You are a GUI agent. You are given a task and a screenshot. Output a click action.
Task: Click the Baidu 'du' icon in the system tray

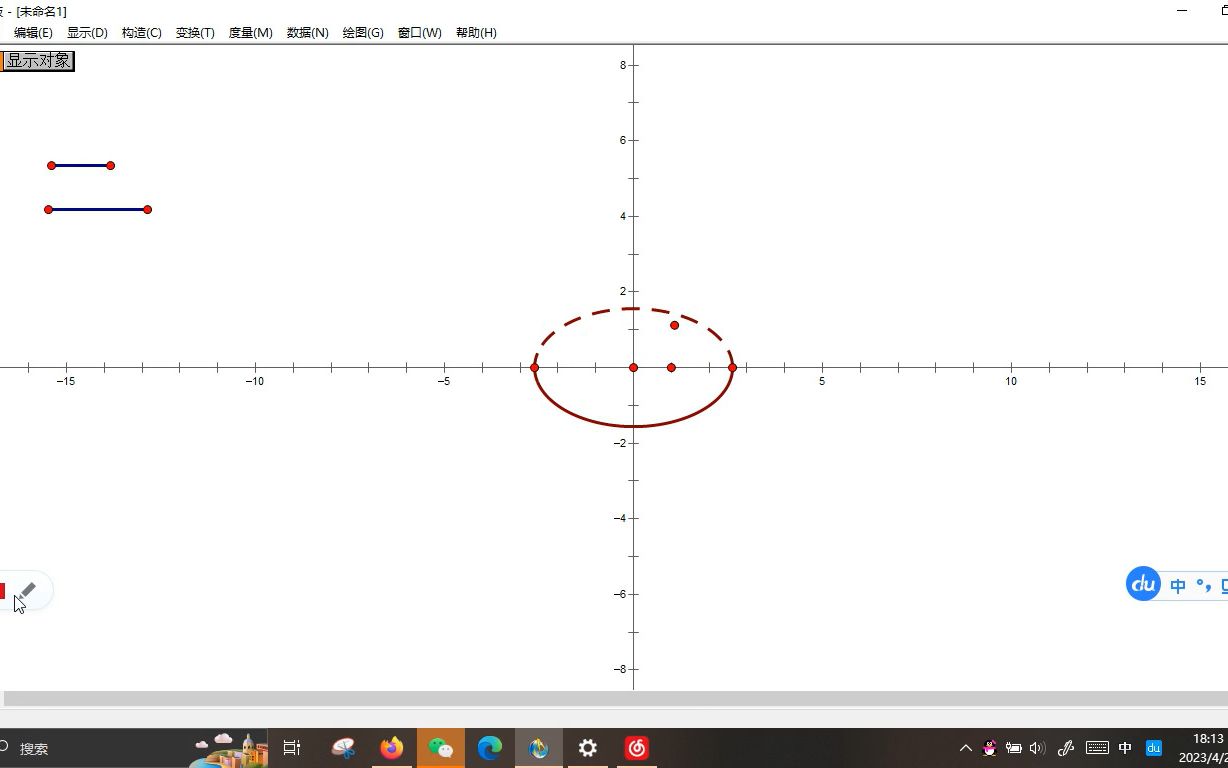[1153, 748]
